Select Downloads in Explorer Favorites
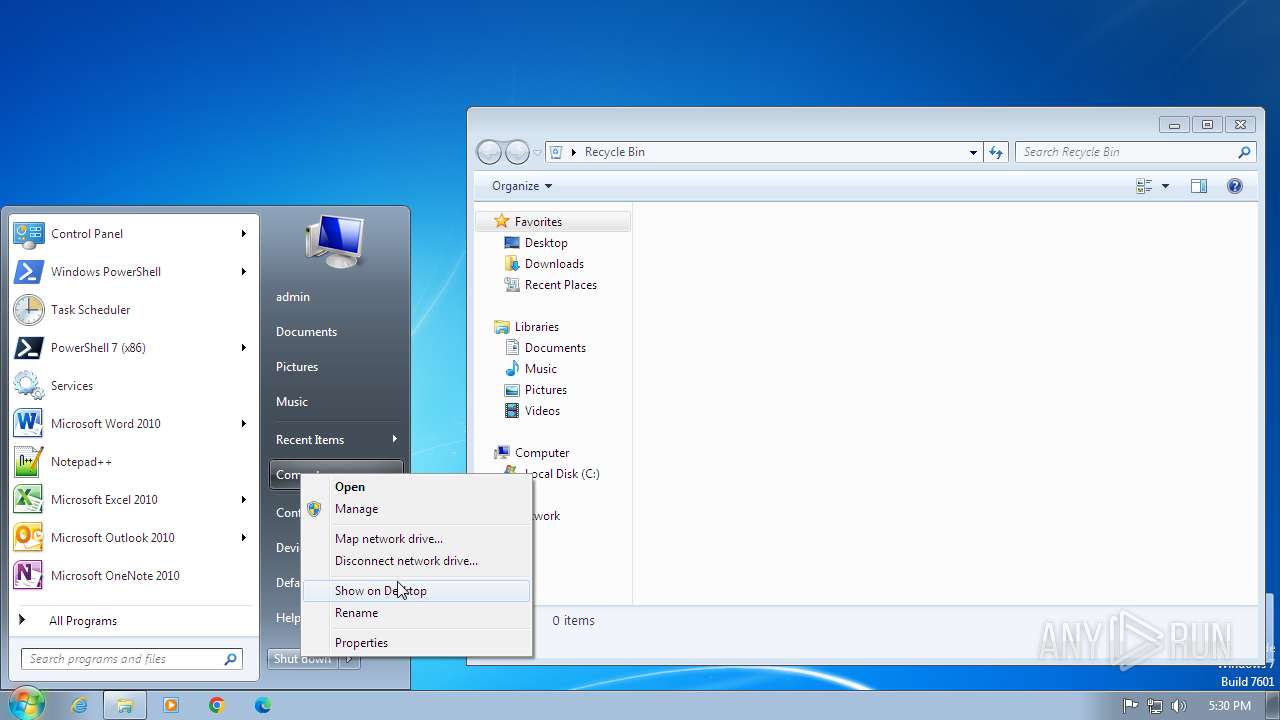 pyautogui.click(x=554, y=264)
